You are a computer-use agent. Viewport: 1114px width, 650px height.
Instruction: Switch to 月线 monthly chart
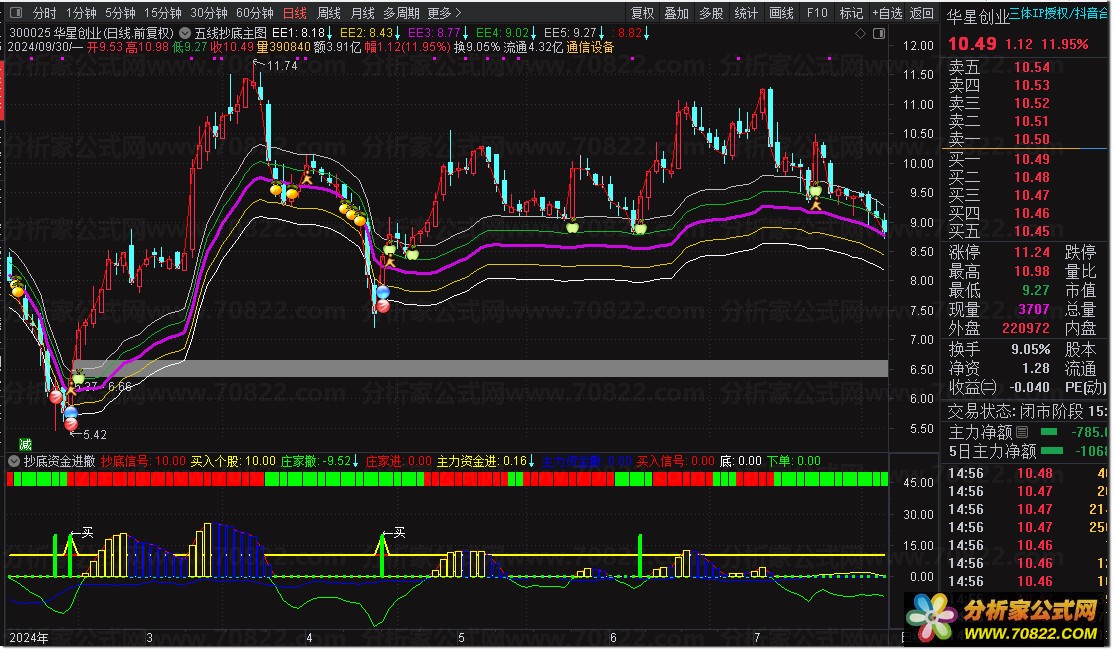(x=362, y=13)
